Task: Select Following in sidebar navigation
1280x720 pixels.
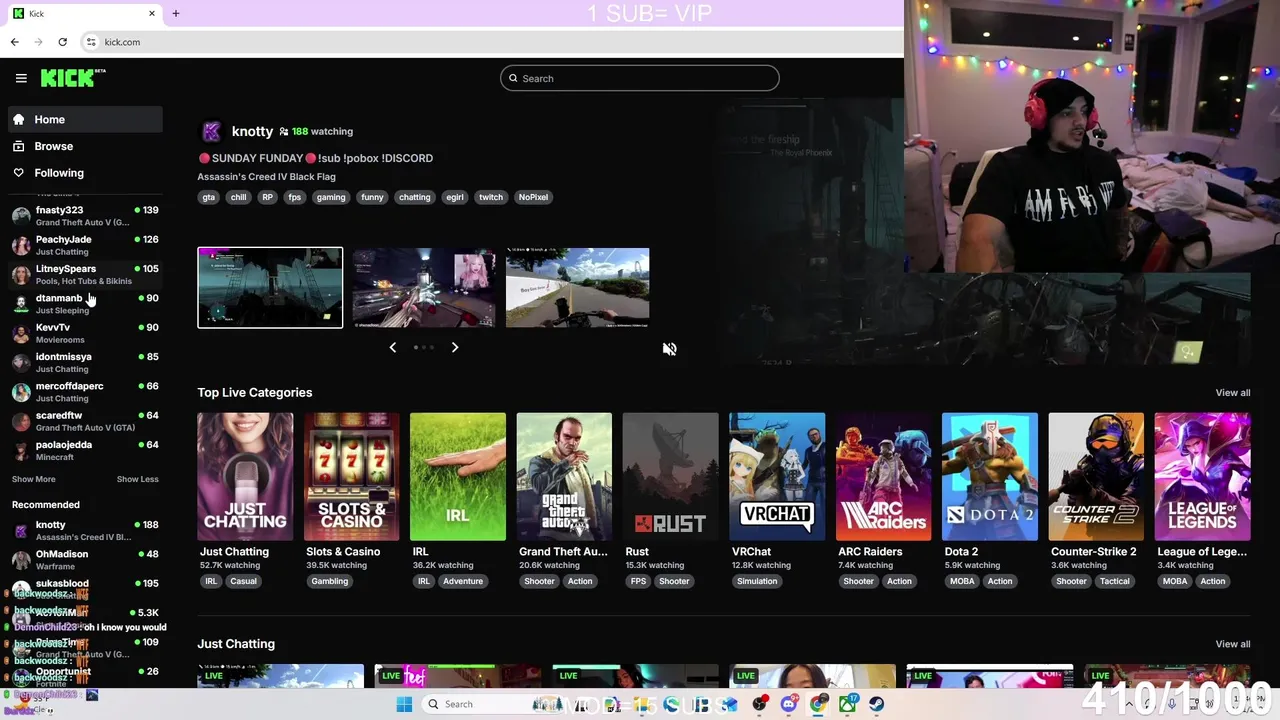Action: [85, 173]
